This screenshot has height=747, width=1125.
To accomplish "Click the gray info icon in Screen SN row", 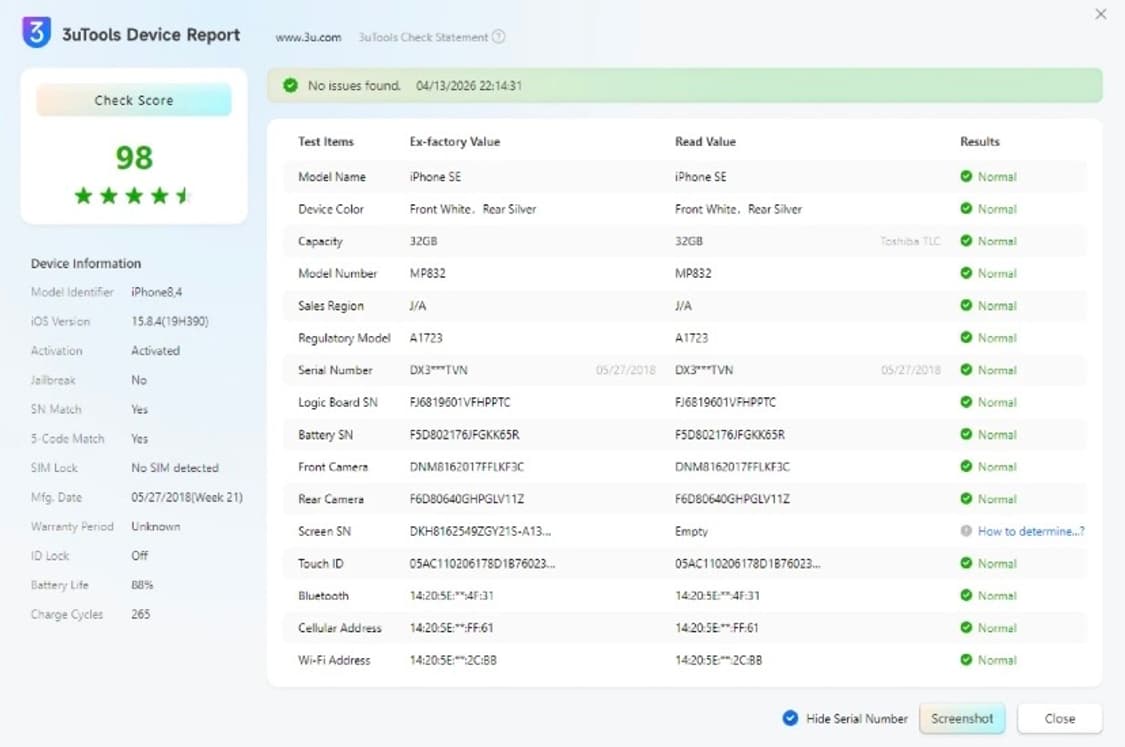I will (x=966, y=531).
